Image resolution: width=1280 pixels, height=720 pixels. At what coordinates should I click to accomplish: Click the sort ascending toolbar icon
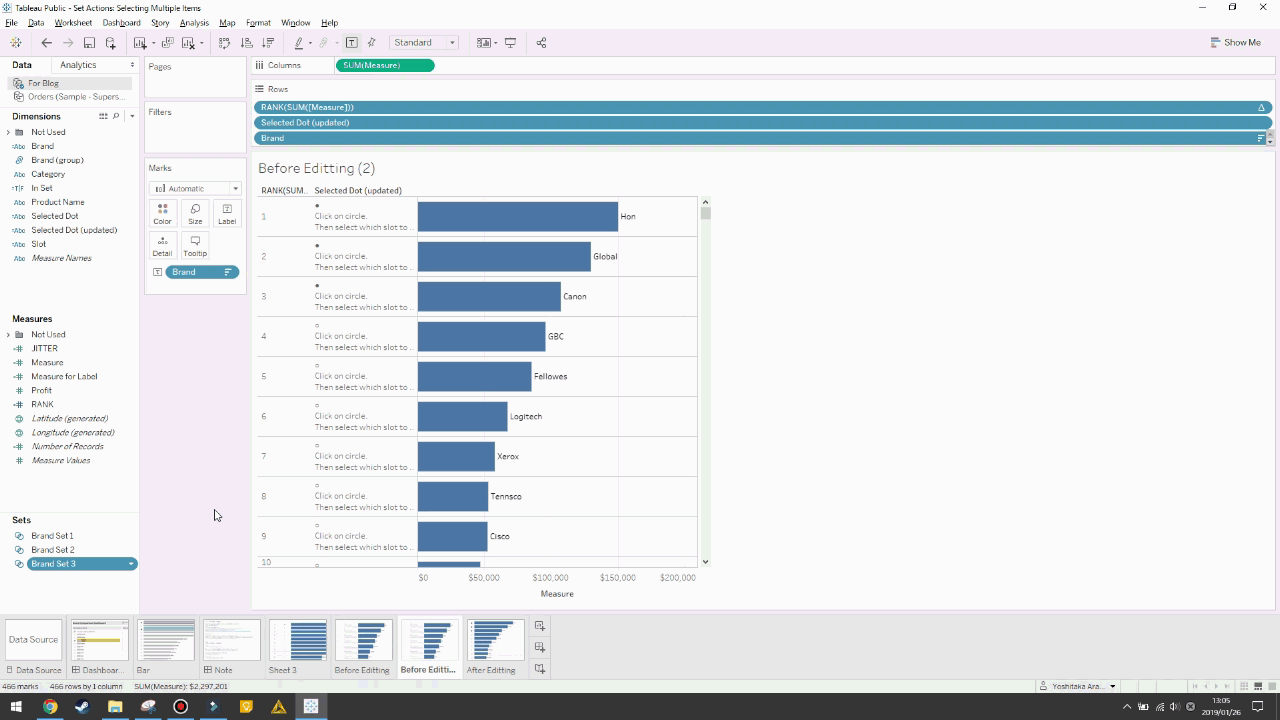coord(247,43)
